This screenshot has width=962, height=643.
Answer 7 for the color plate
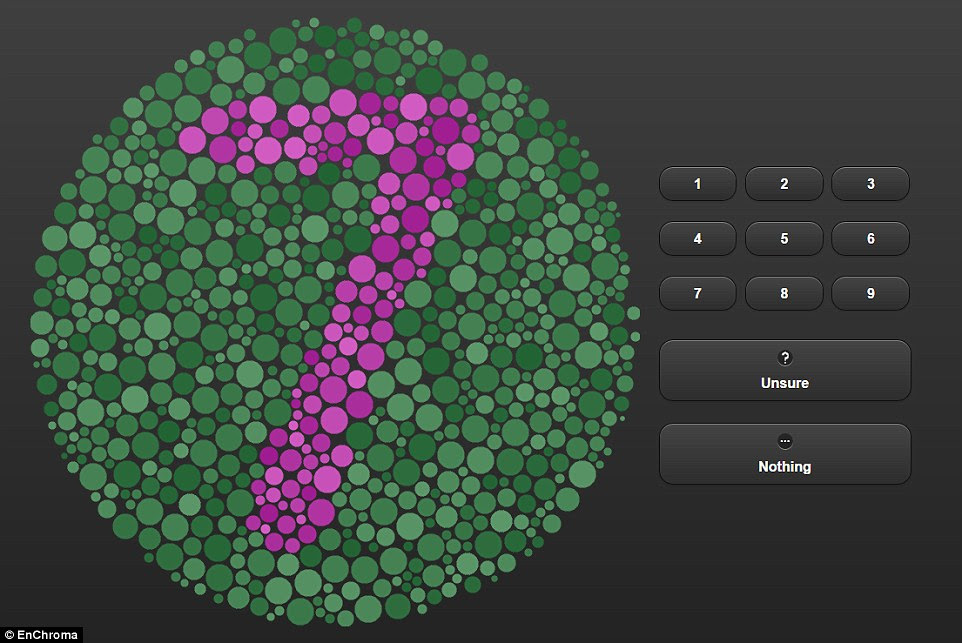pyautogui.click(x=698, y=293)
